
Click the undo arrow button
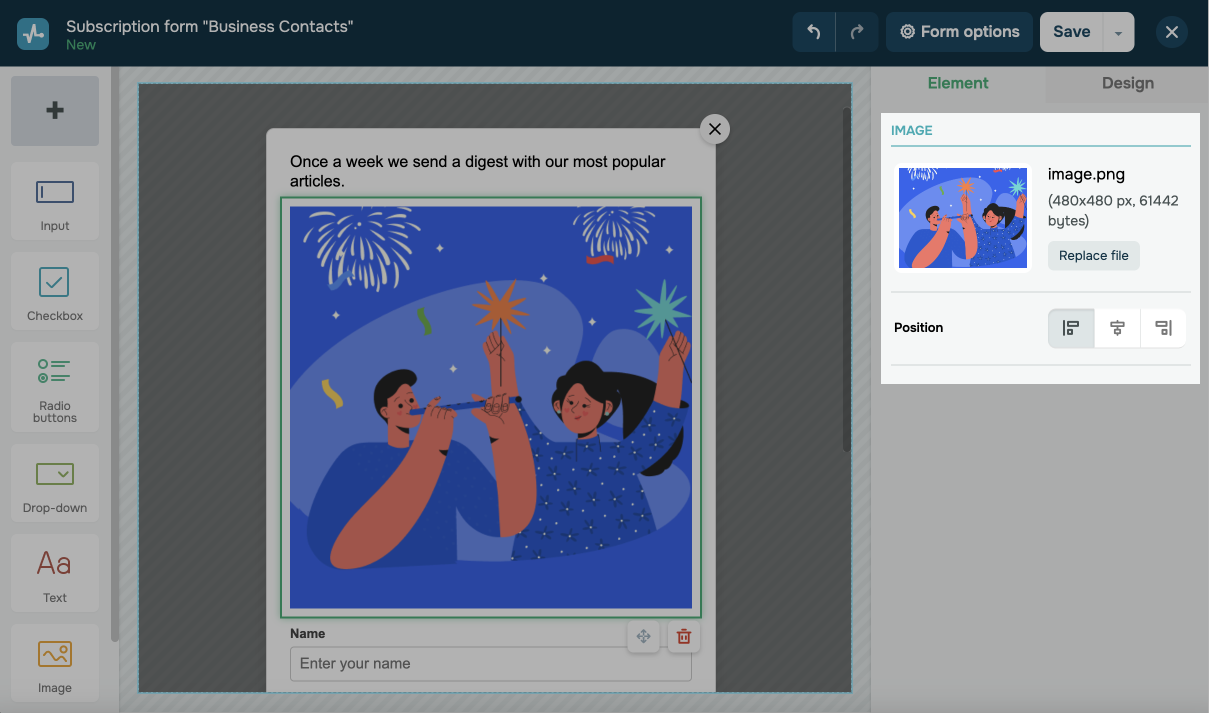(814, 32)
